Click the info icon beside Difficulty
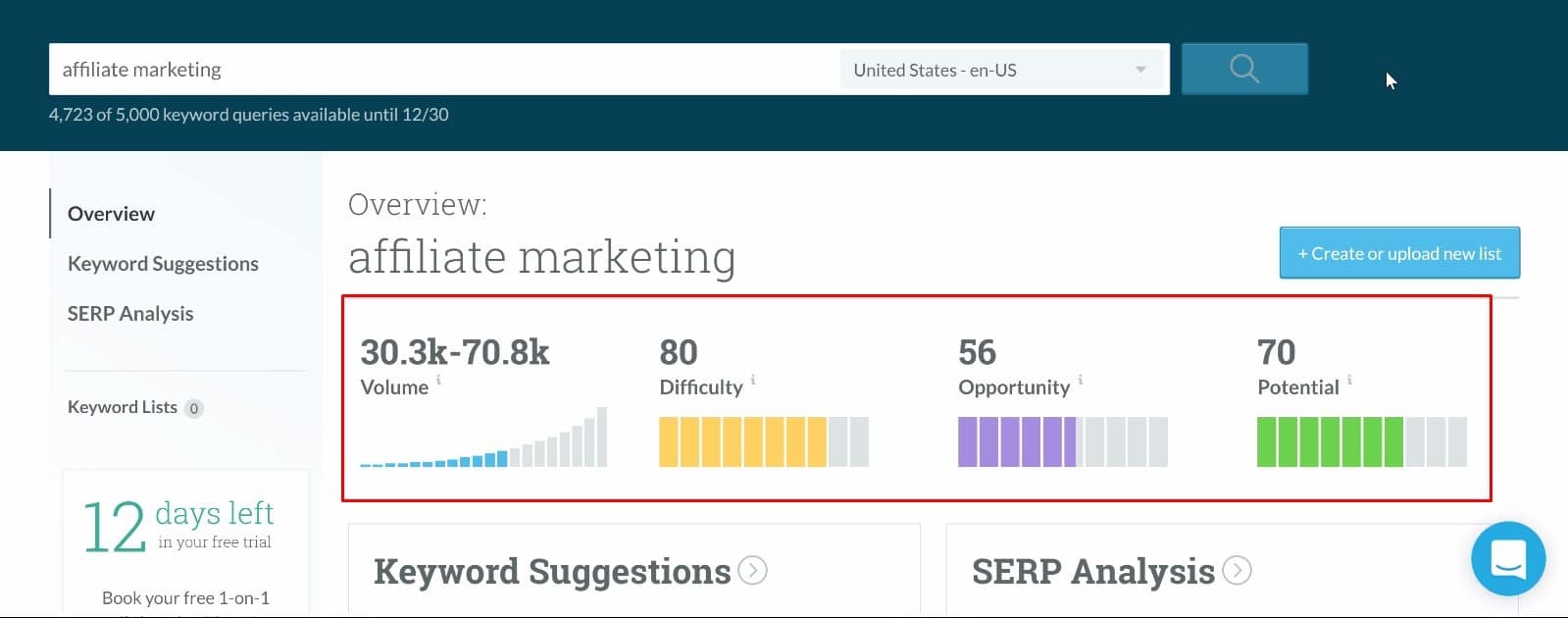Screen dimensions: 1568x618 tap(753, 380)
